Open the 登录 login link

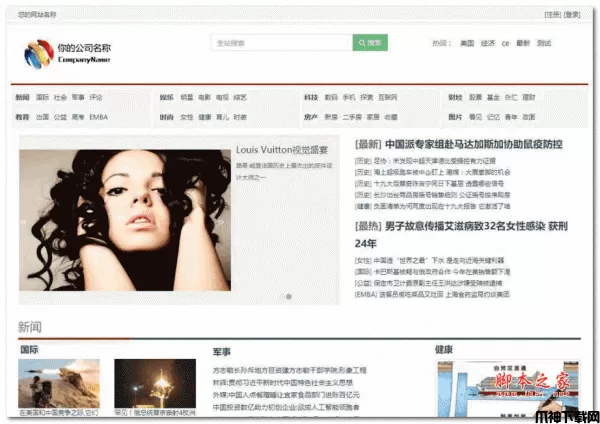point(572,15)
